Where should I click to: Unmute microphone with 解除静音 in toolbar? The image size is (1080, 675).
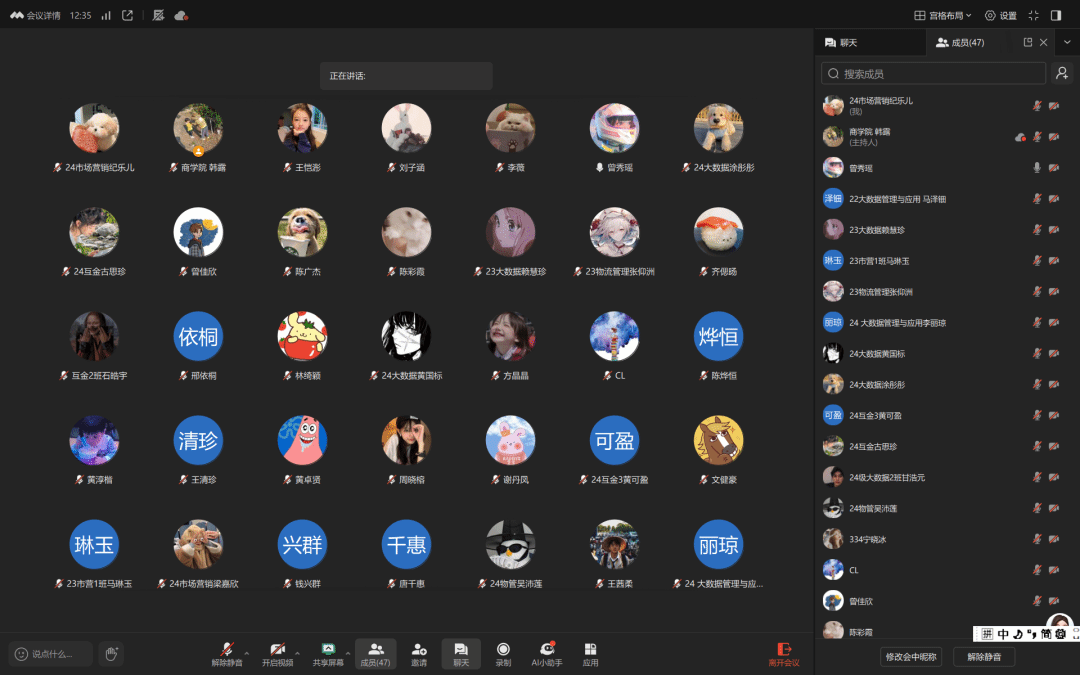coord(227,653)
